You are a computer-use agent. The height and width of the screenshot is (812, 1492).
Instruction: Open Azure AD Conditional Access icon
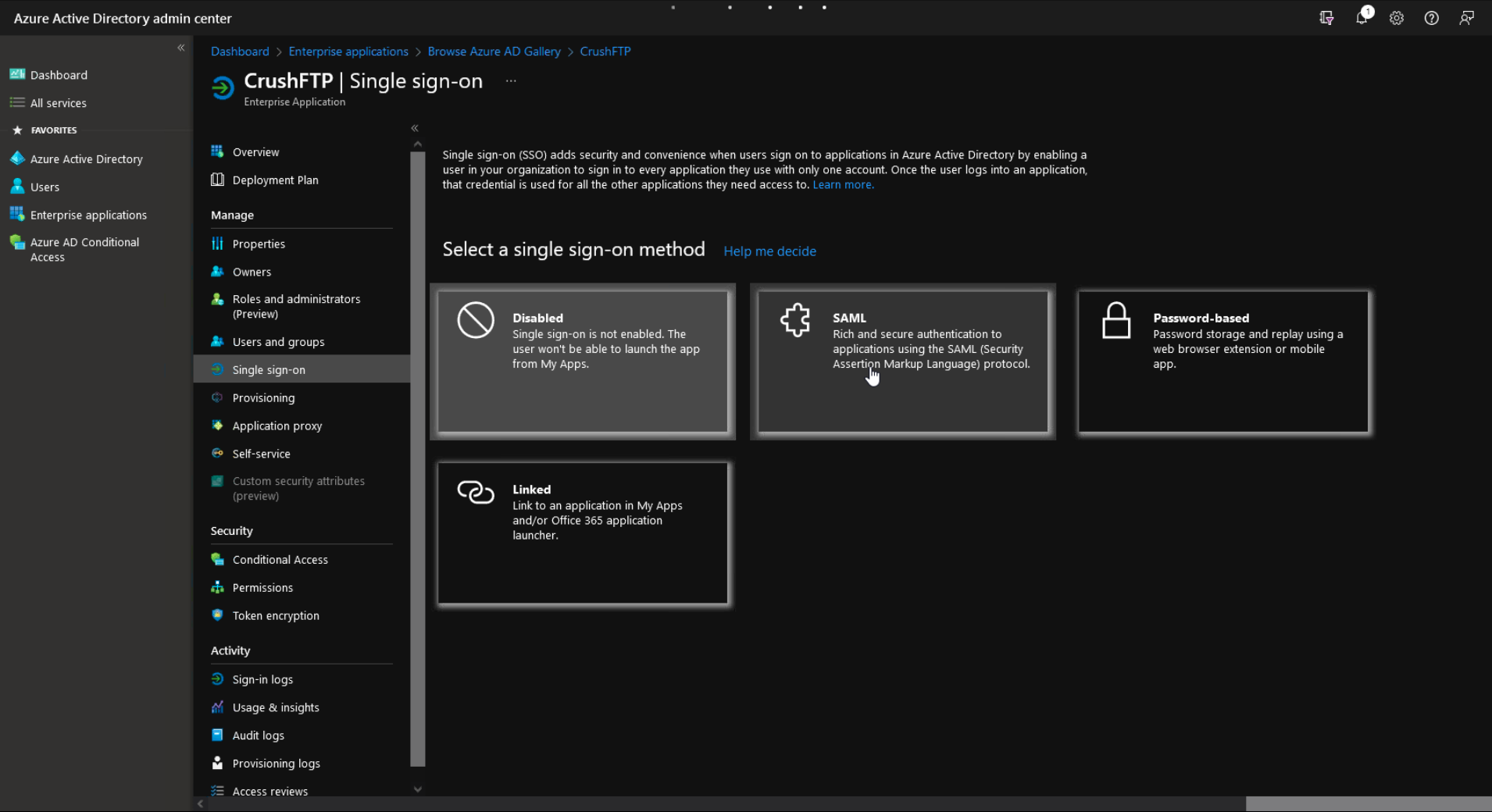(x=17, y=242)
